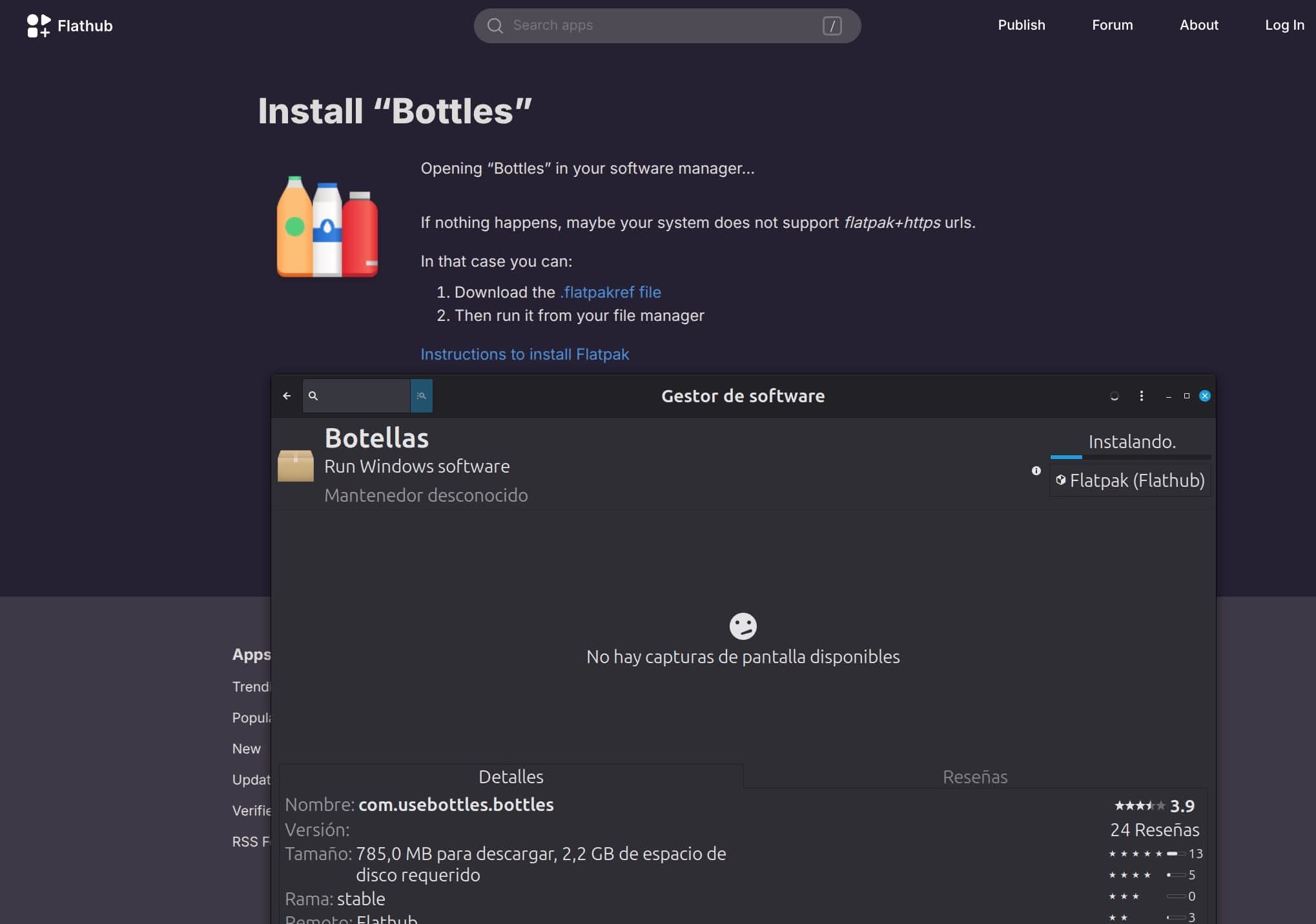Image resolution: width=1316 pixels, height=924 pixels.
Task: Click the slash shortcut icon in search bar
Action: 832,26
